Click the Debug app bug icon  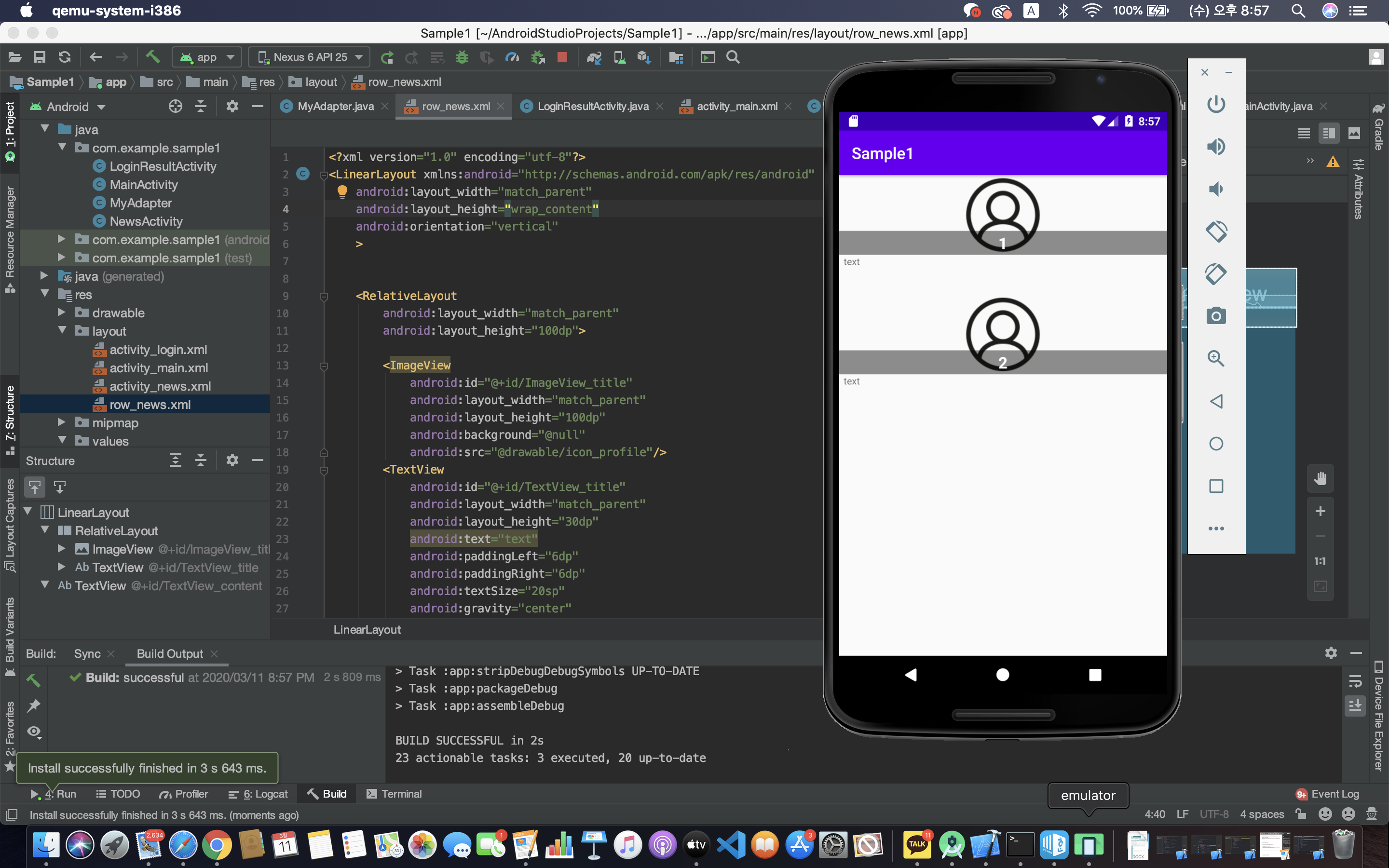coord(462,57)
